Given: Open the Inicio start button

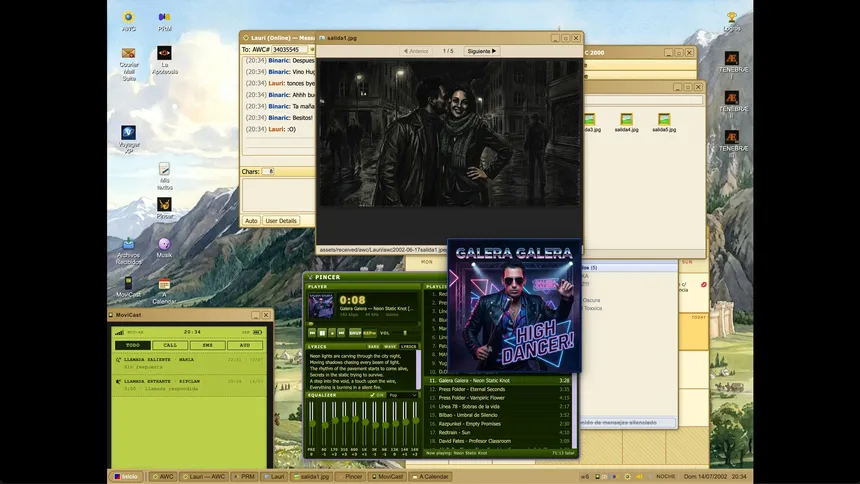Looking at the screenshot, I should pyautogui.click(x=126, y=477).
